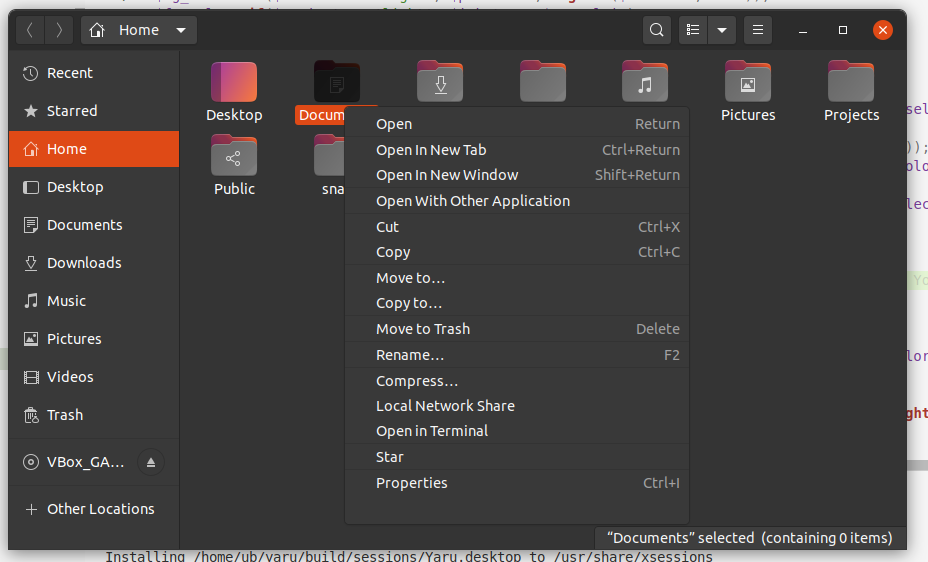
Task: Select Home in the sidebar
Action: click(94, 149)
